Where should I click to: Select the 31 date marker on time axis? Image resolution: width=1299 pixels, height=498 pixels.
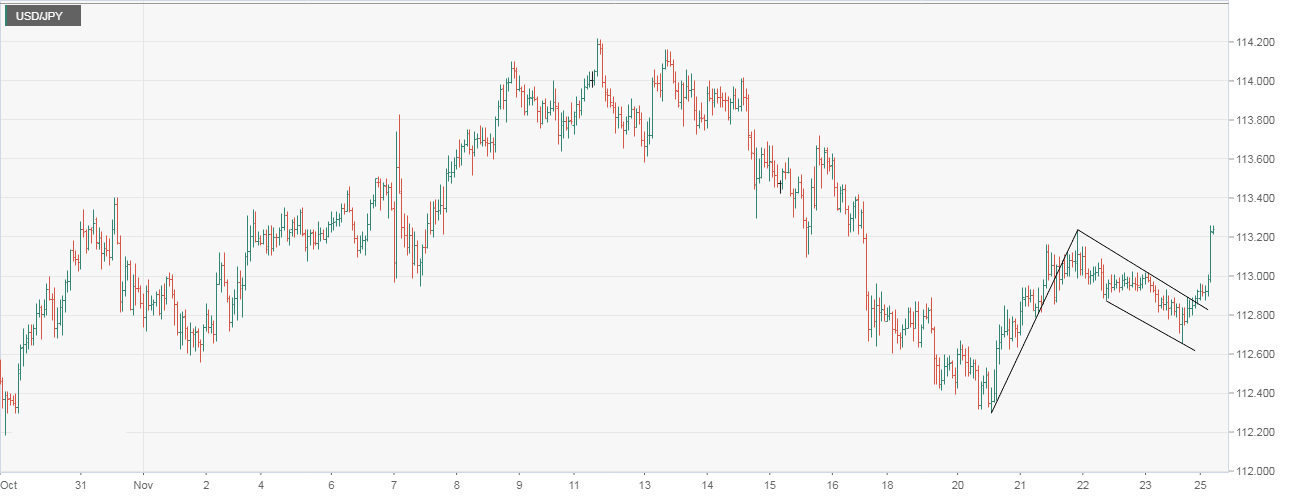click(81, 483)
